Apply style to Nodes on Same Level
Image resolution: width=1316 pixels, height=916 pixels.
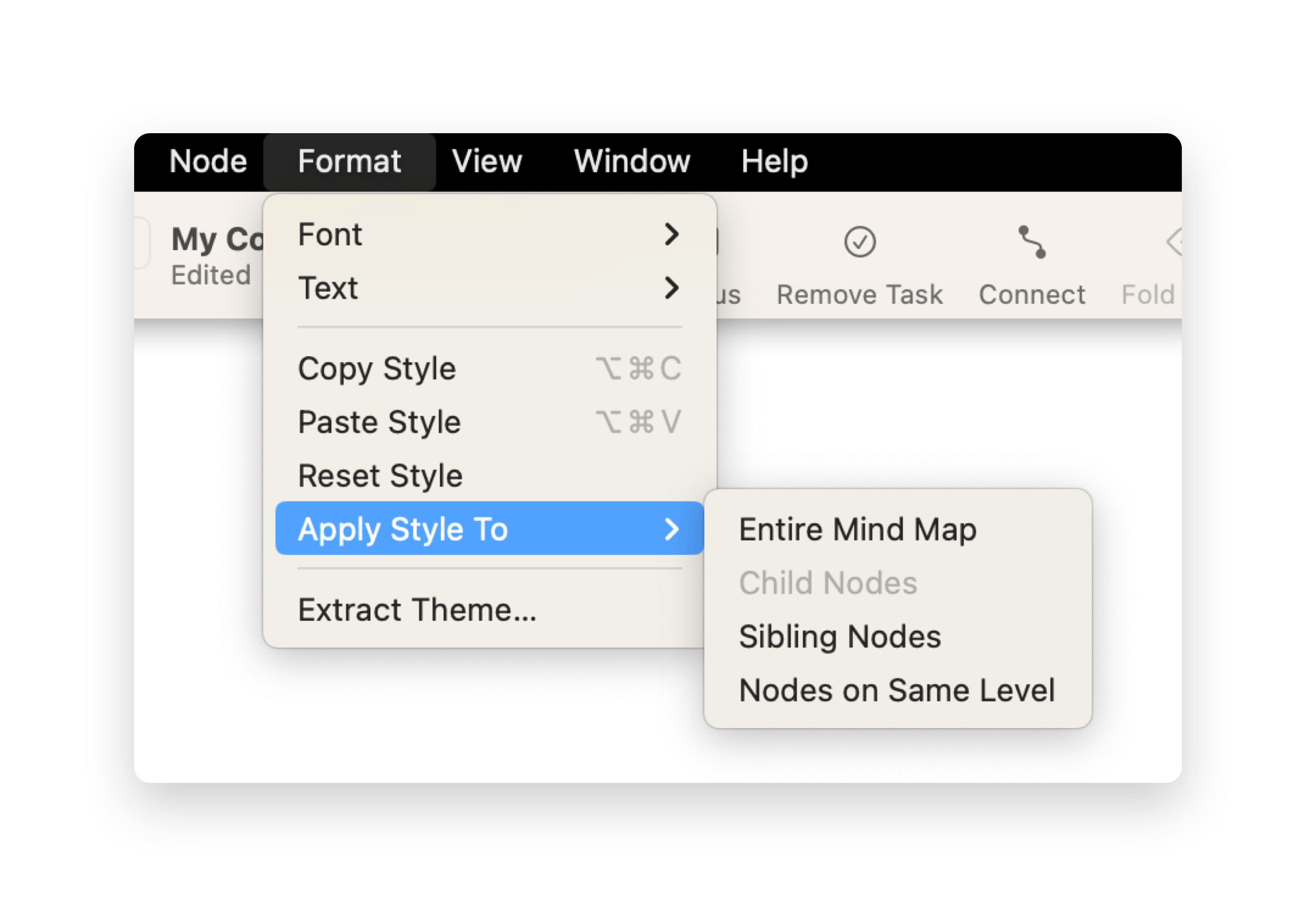click(x=897, y=690)
